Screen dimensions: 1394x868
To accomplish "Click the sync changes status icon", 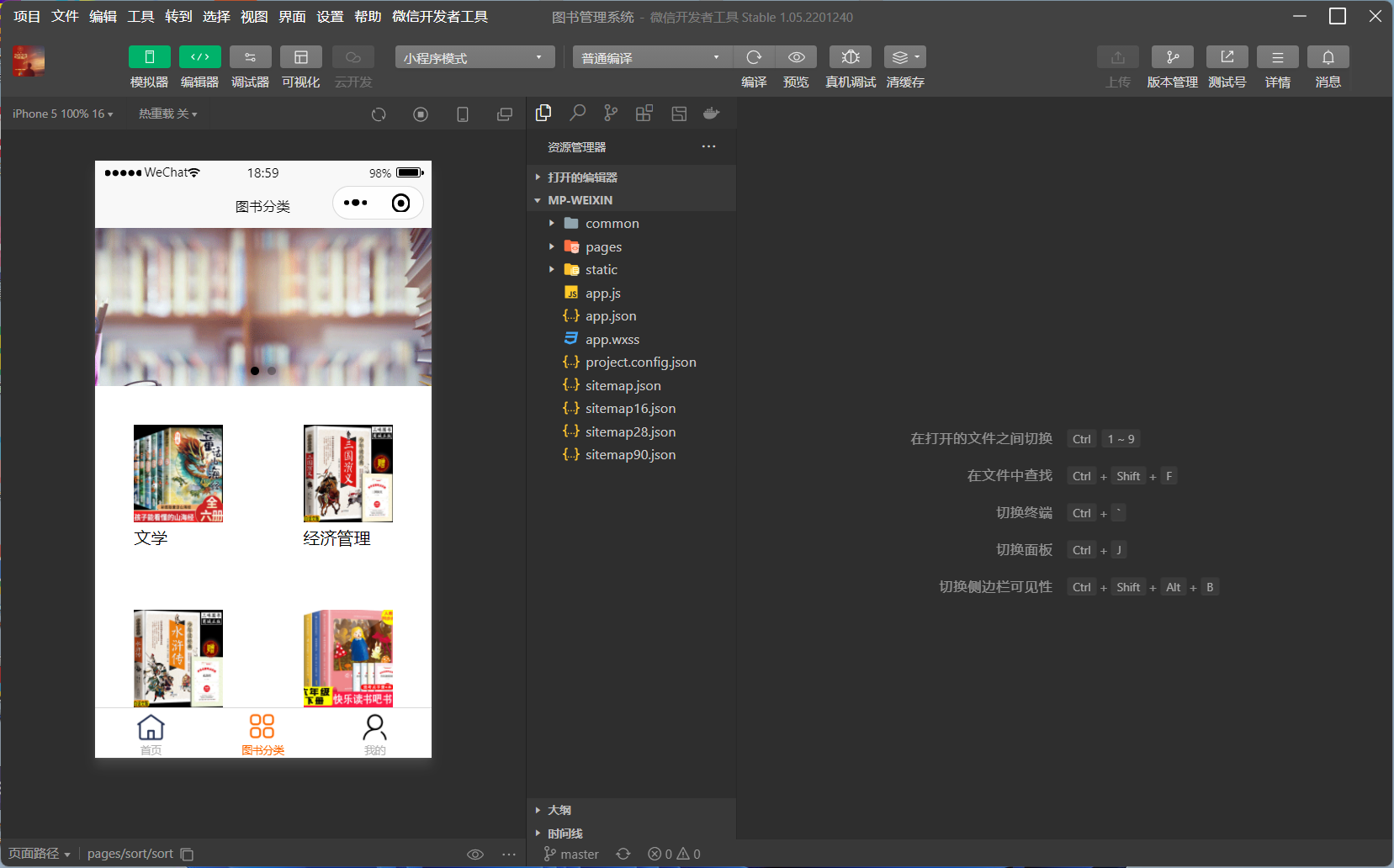I will point(623,854).
